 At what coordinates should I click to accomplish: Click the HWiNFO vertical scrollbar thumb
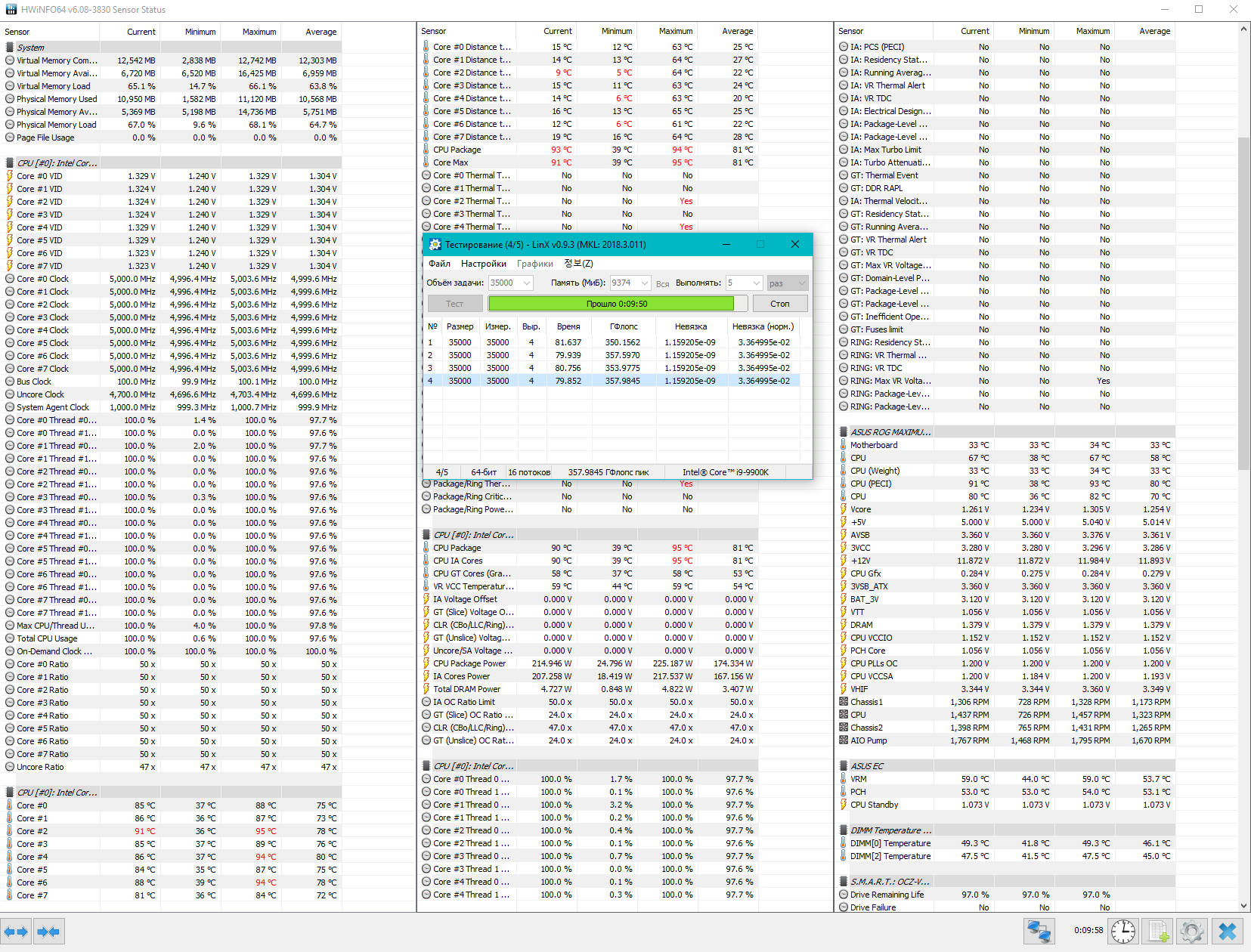pyautogui.click(x=1243, y=304)
